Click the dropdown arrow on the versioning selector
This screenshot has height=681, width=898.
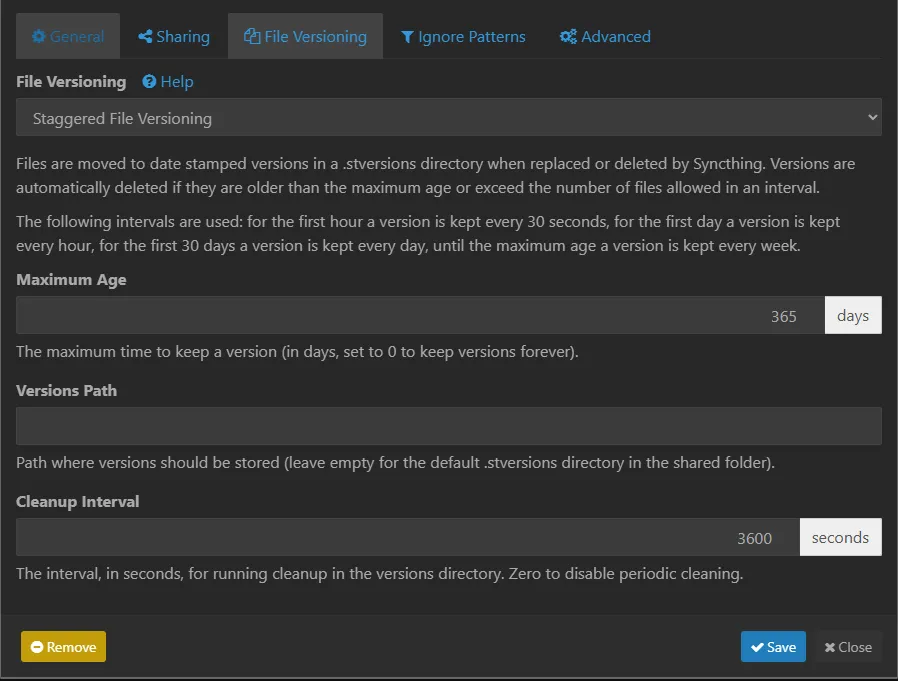872,118
